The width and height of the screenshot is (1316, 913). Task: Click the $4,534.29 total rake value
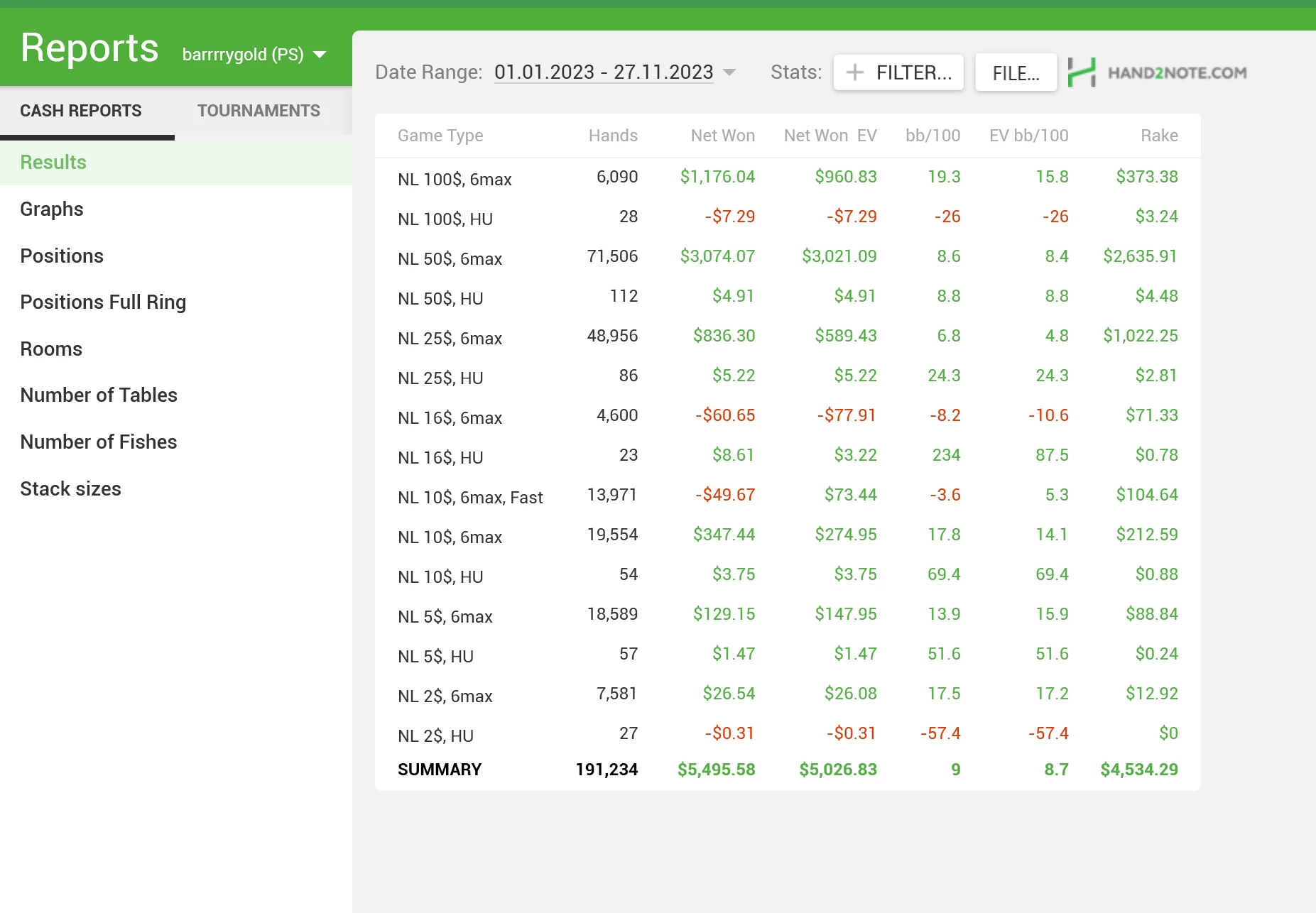point(1139,770)
